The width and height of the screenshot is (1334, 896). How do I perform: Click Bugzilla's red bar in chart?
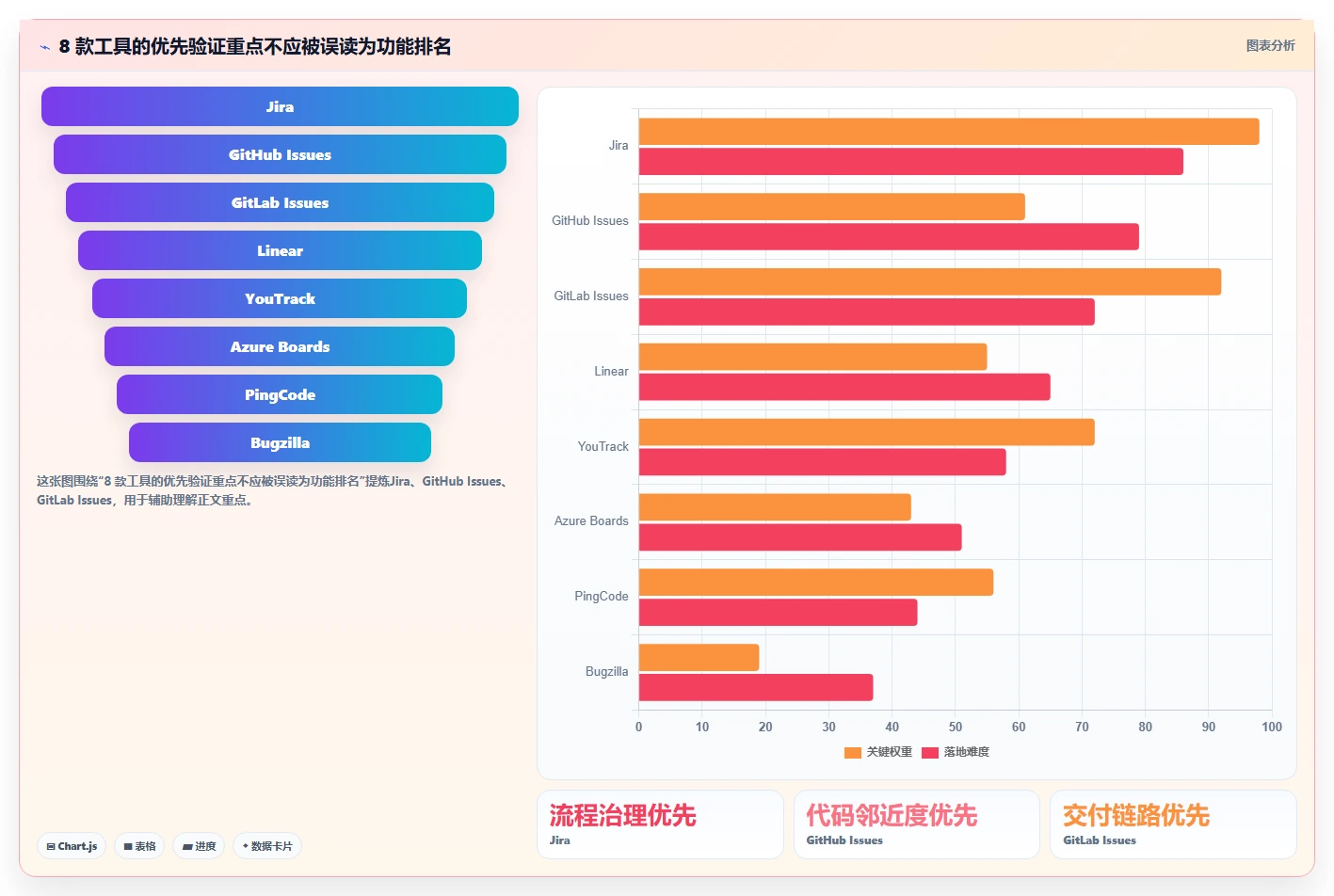(x=756, y=688)
